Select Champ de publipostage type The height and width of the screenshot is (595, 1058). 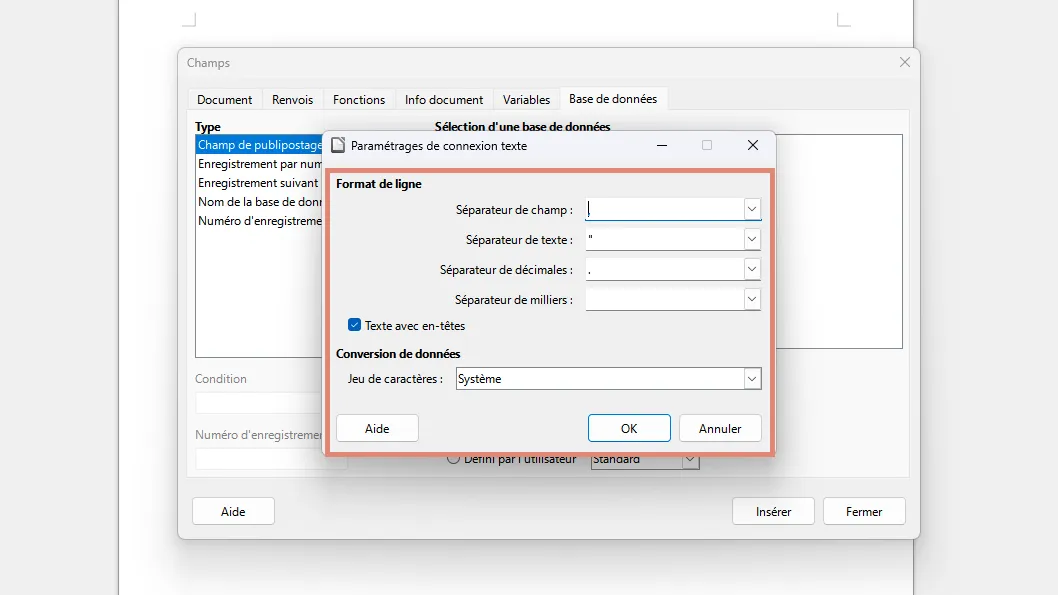(x=260, y=145)
